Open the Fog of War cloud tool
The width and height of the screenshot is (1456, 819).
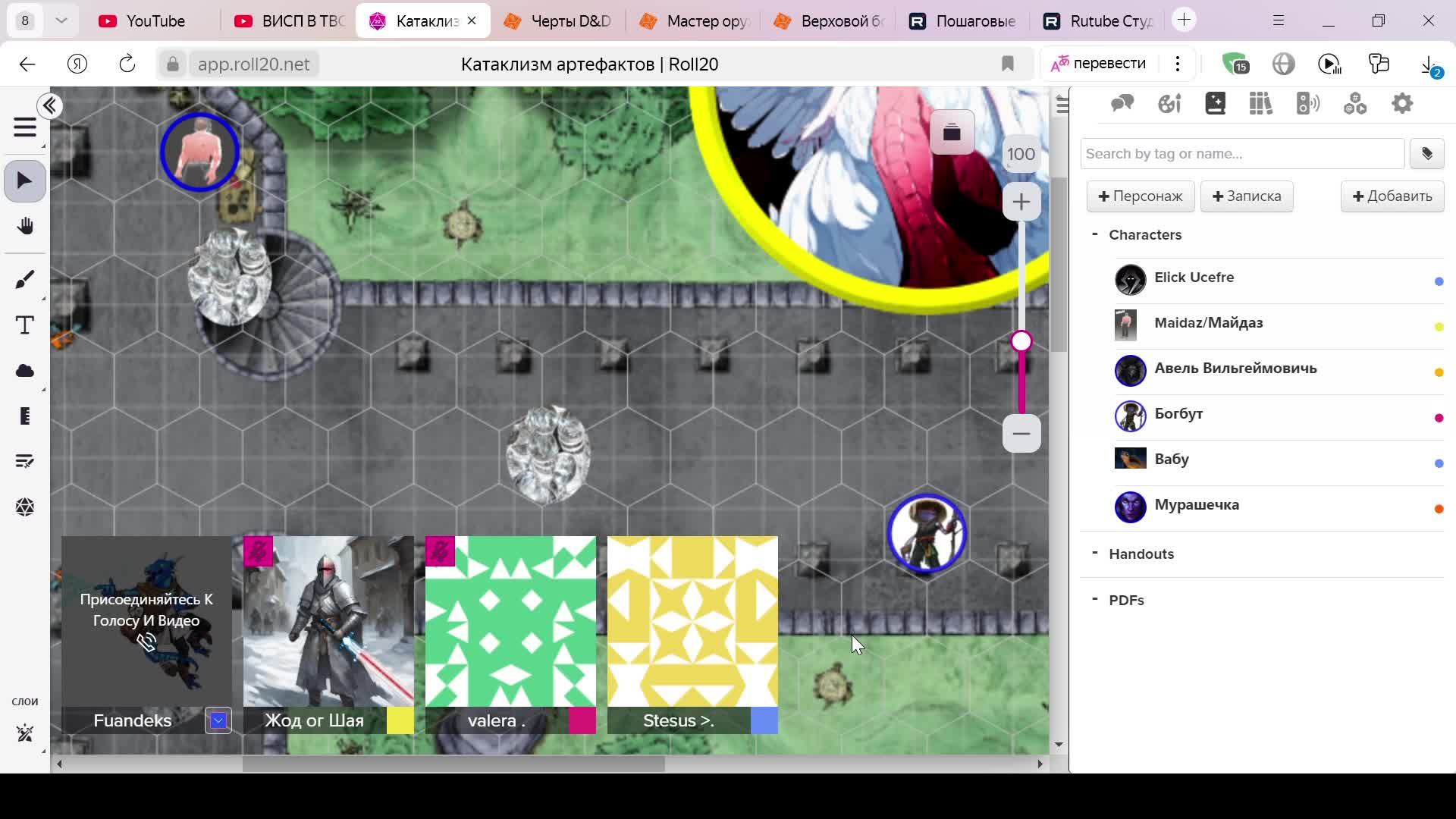click(24, 371)
